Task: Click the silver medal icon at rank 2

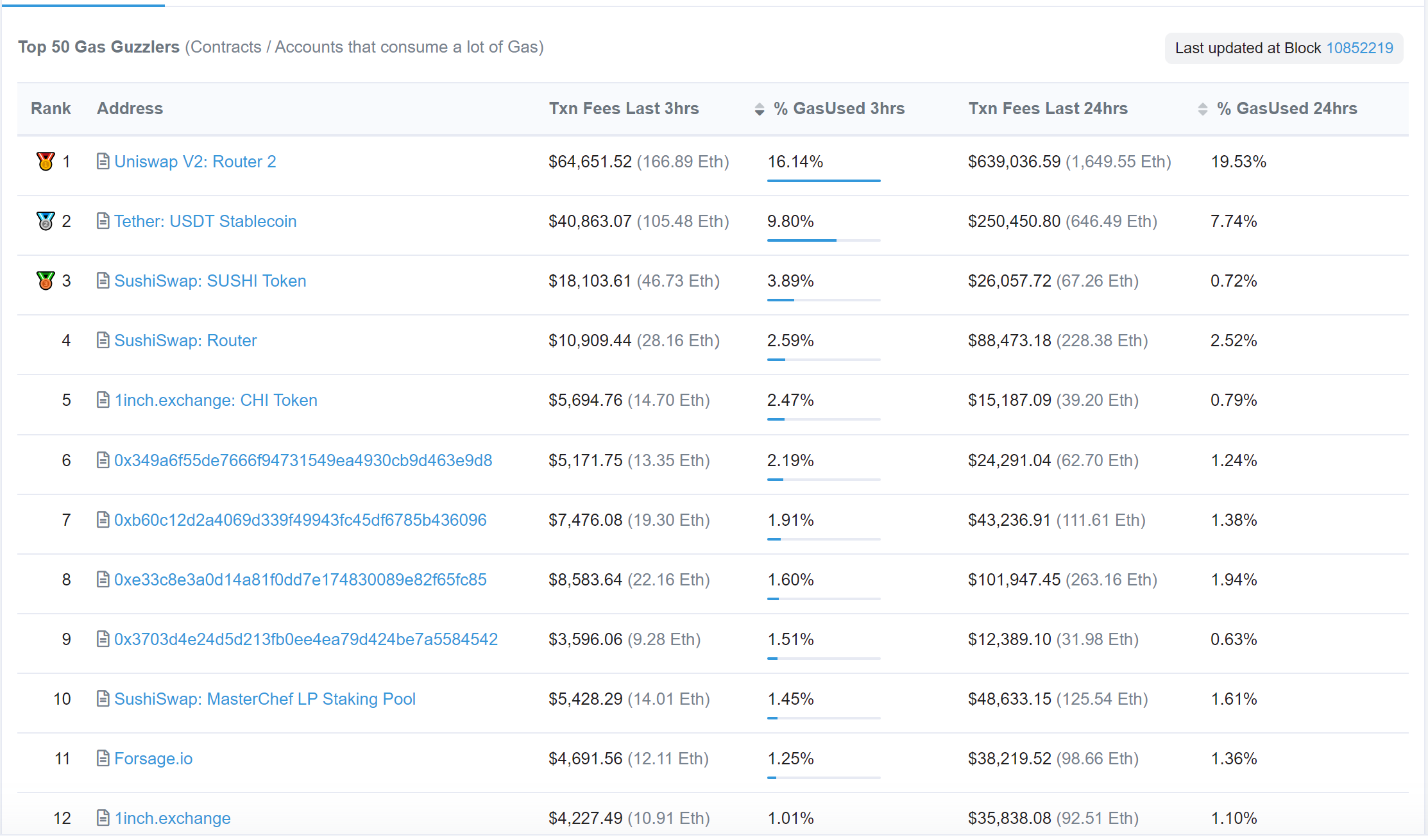Action: click(x=46, y=221)
